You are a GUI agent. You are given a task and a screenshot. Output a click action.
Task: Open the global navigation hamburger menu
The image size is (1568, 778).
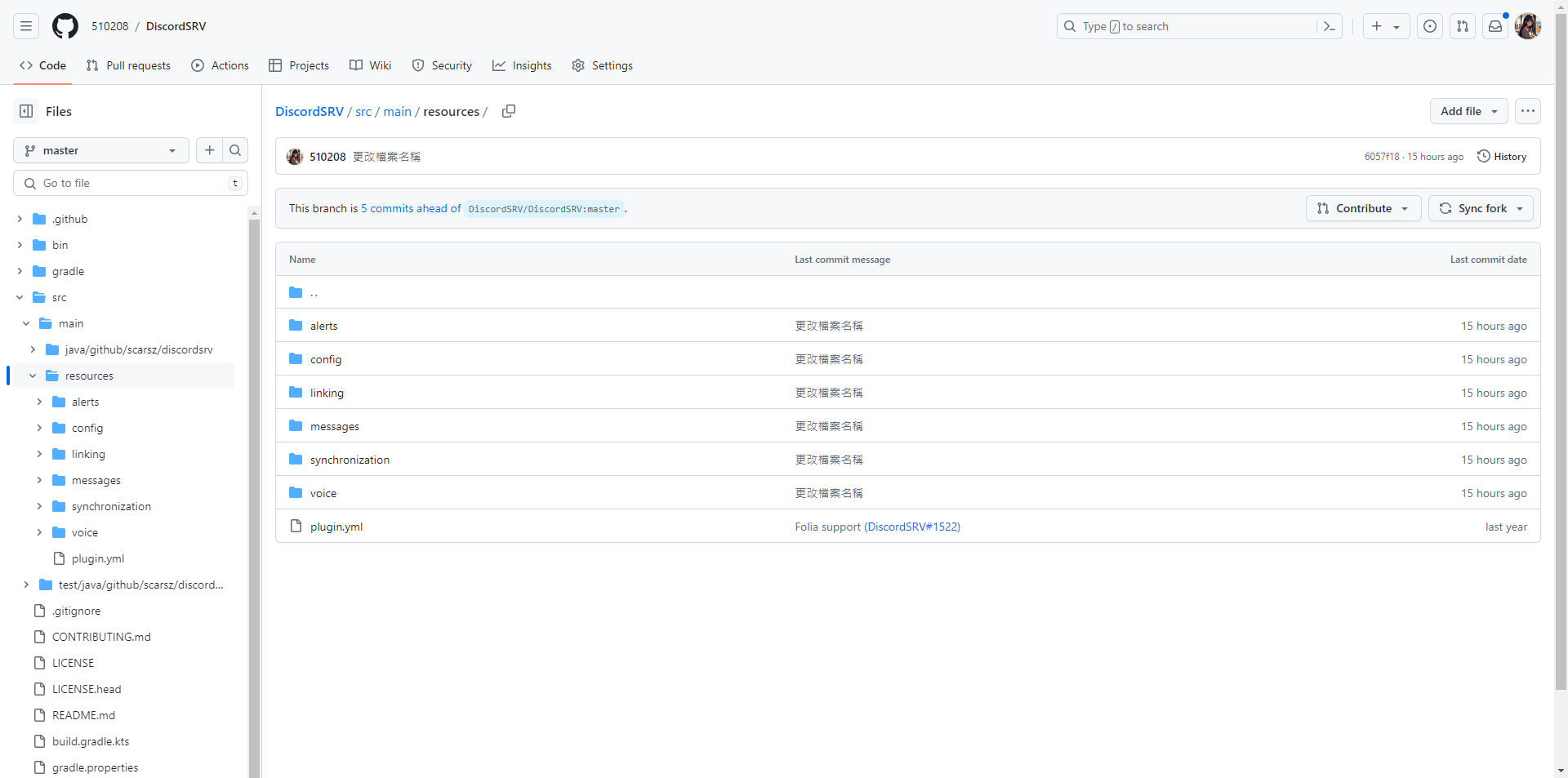[x=26, y=26]
